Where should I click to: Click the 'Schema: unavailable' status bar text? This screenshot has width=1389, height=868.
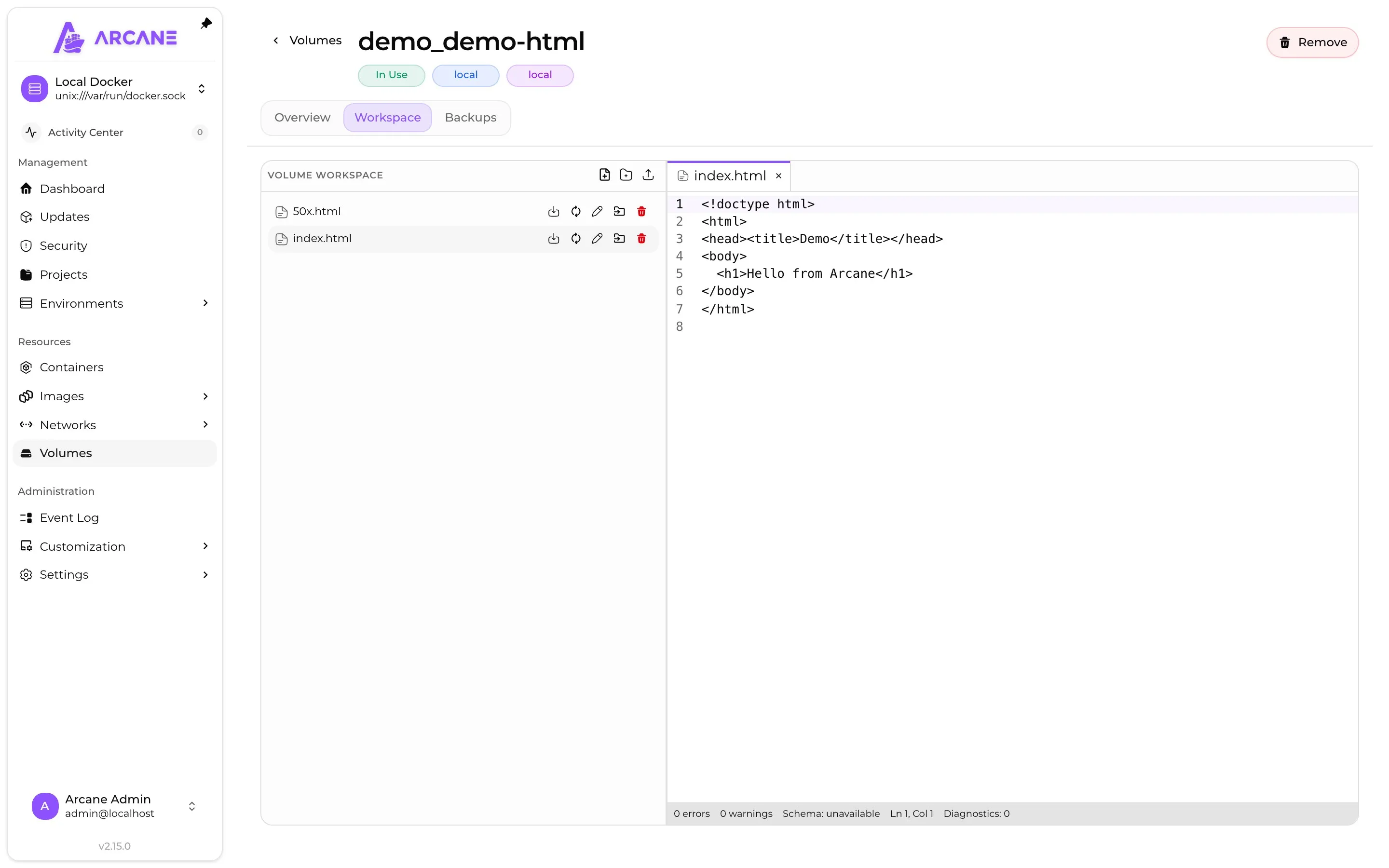831,814
